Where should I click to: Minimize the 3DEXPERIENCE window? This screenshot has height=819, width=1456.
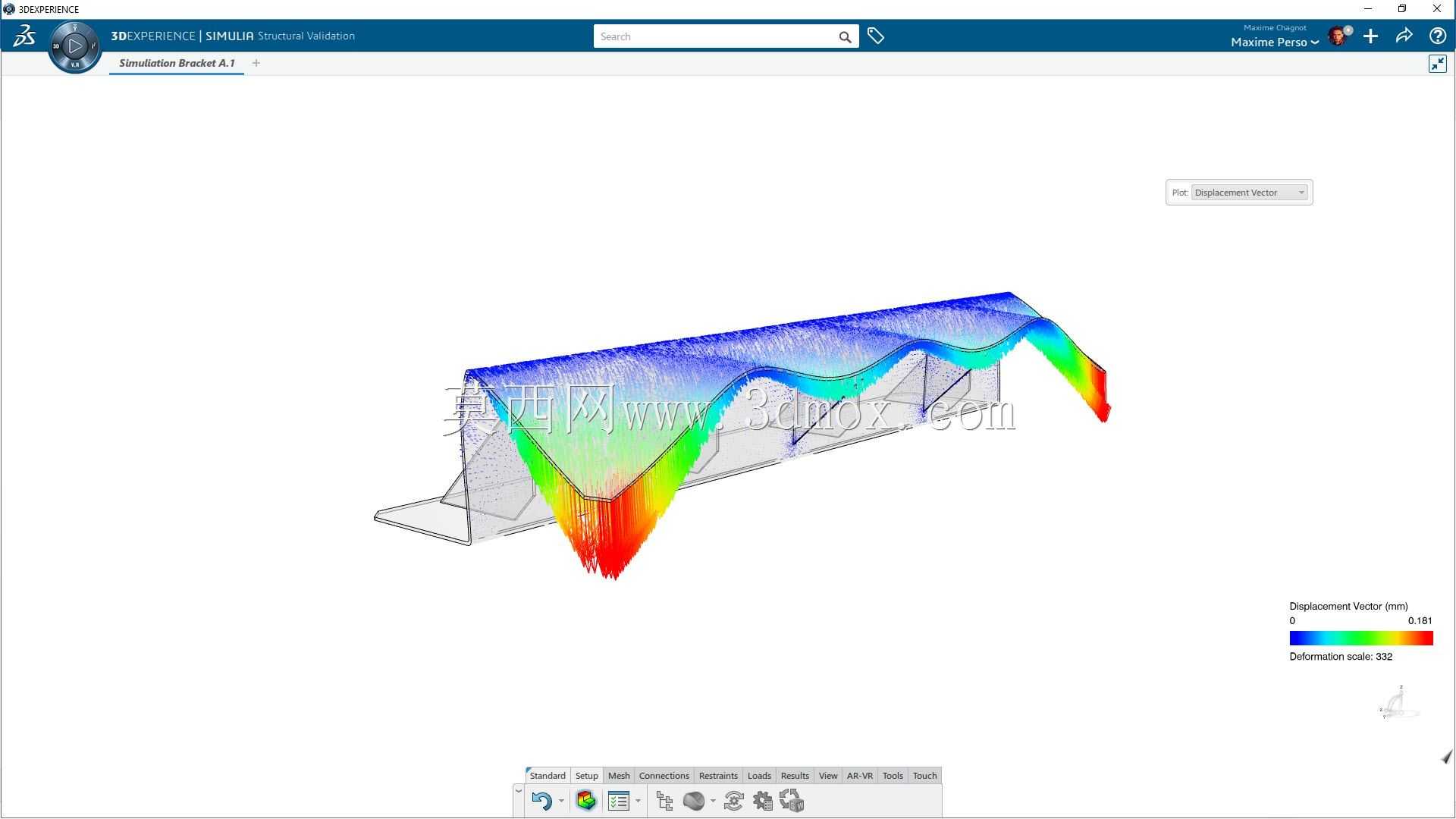tap(1368, 9)
